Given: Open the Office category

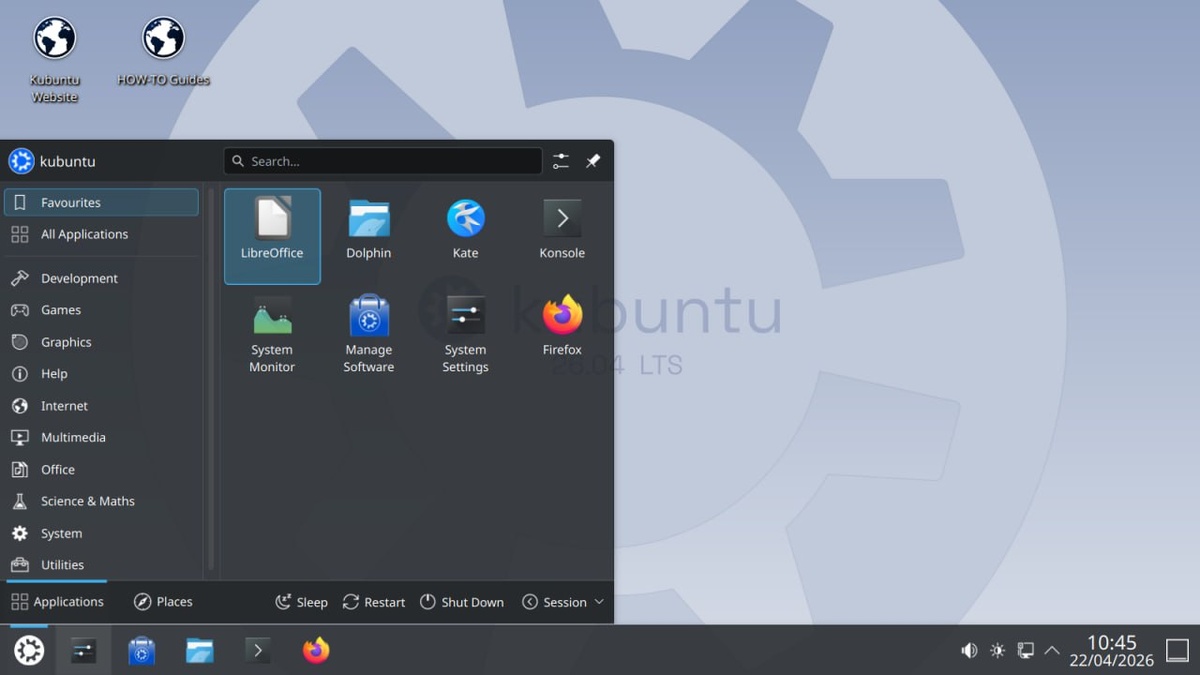Looking at the screenshot, I should tap(102, 469).
